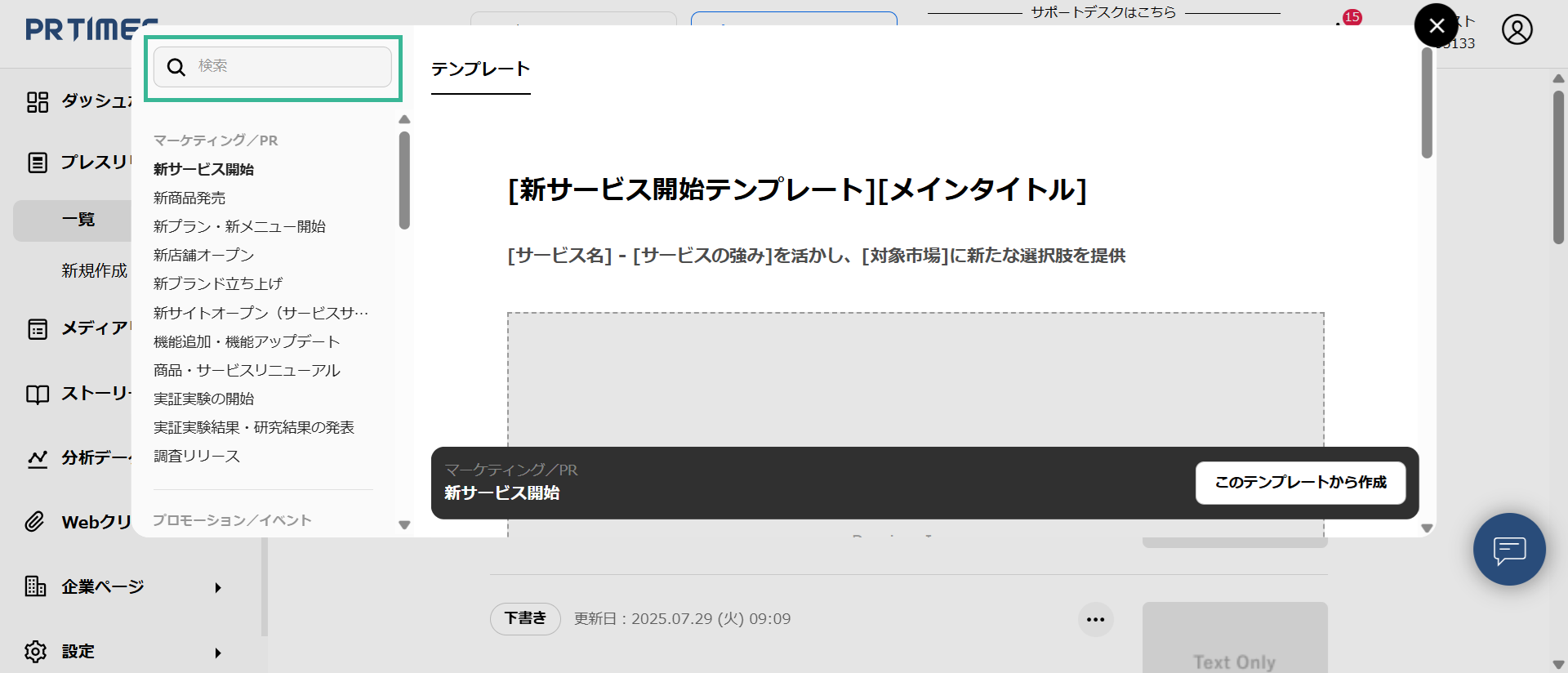Select 新店舗オープン template

pos(204,255)
